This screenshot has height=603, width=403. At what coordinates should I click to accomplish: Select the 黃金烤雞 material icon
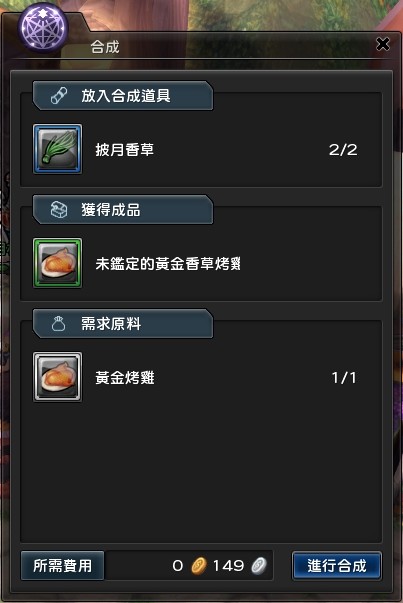[x=57, y=377]
